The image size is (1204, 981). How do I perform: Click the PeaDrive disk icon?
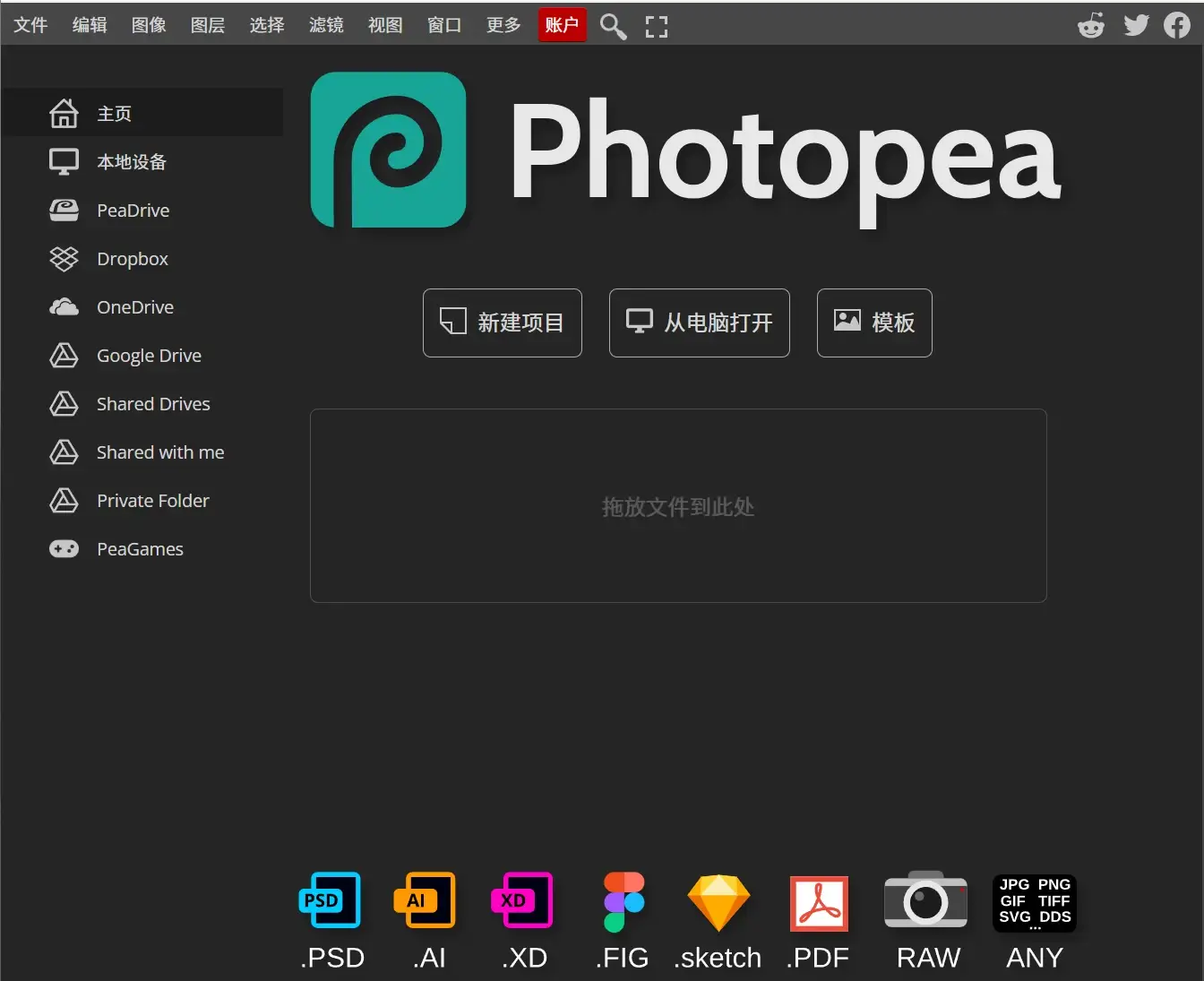coord(64,211)
